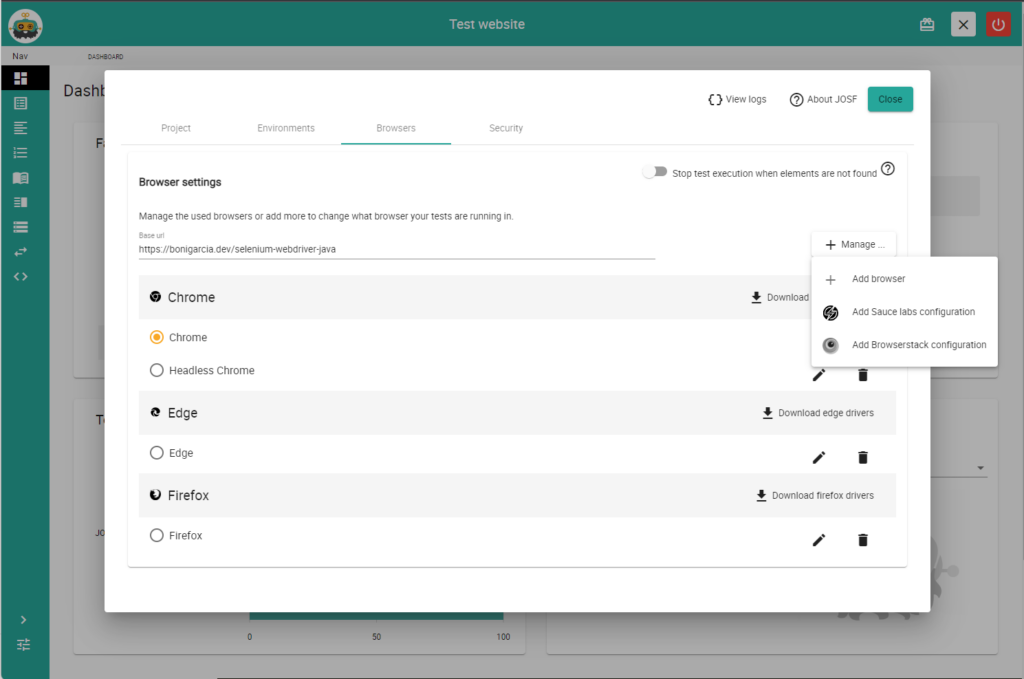
Task: Switch to the Environments tab
Action: (286, 128)
